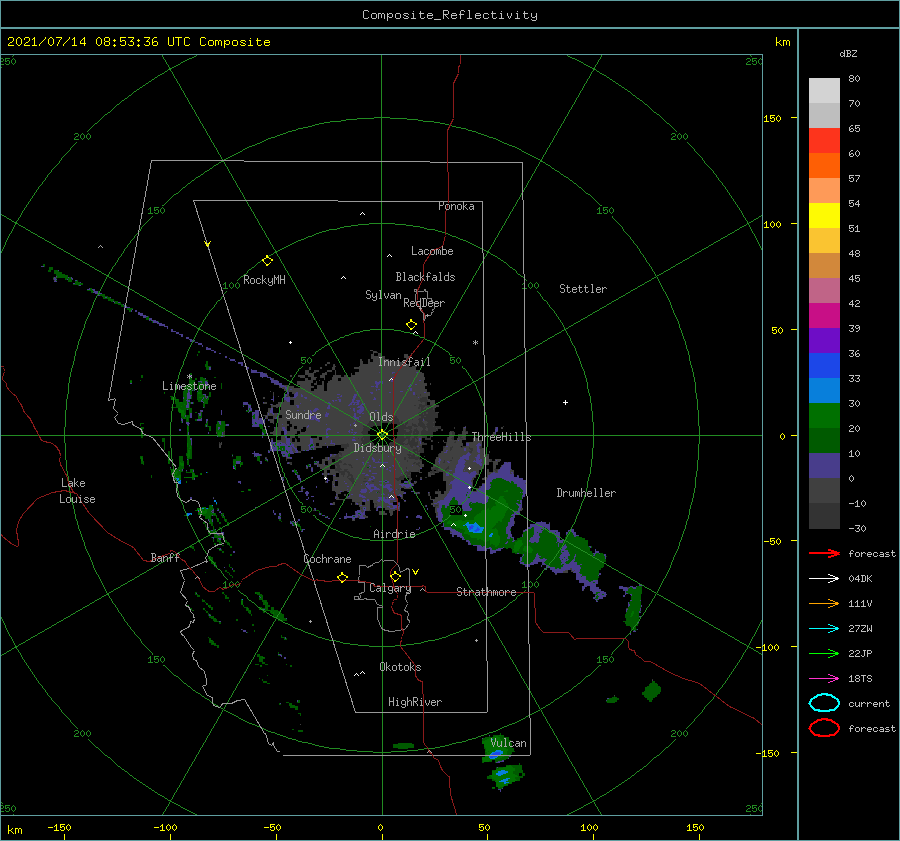The width and height of the screenshot is (900, 841).
Task: Click the yellow diamond marker beside RockyMH
Action: (267, 261)
